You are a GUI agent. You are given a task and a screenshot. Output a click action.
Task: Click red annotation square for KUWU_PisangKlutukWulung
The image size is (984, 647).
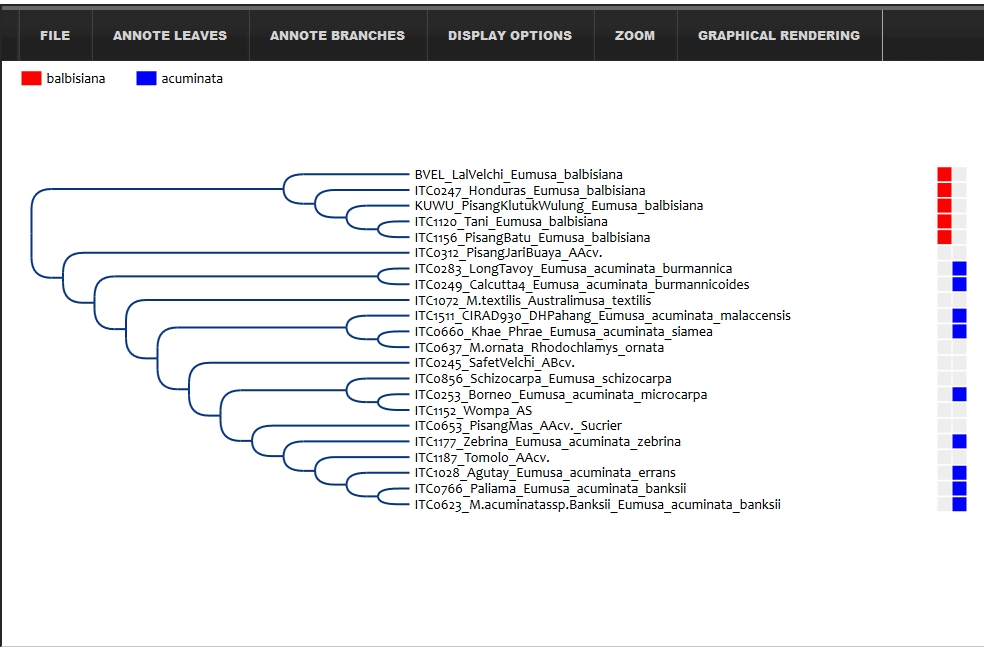(x=944, y=205)
